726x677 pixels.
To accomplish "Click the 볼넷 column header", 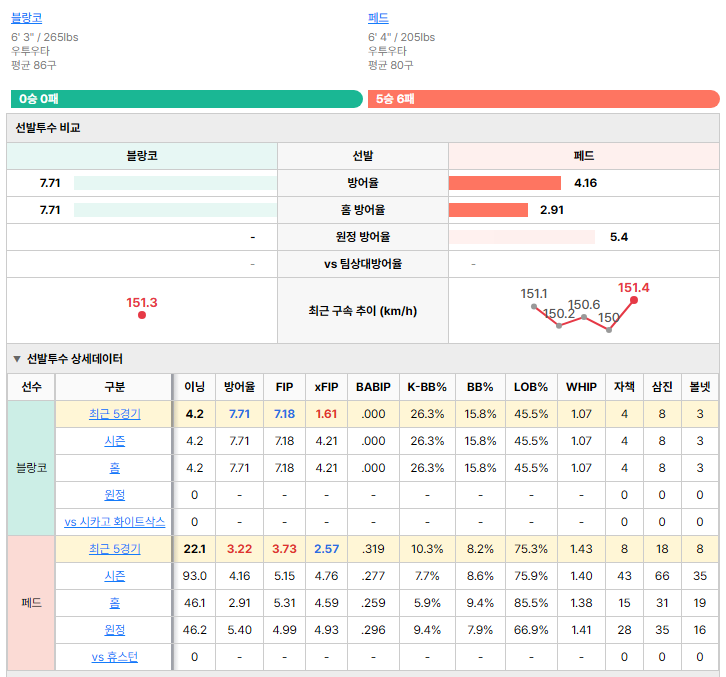I will 700,387.
